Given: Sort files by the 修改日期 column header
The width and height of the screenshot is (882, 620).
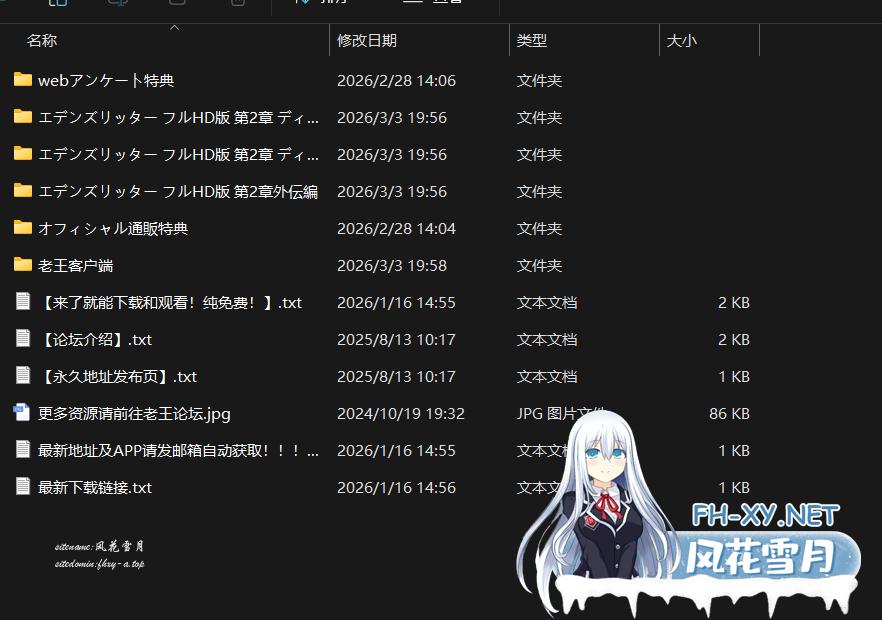Looking at the screenshot, I should click(365, 40).
